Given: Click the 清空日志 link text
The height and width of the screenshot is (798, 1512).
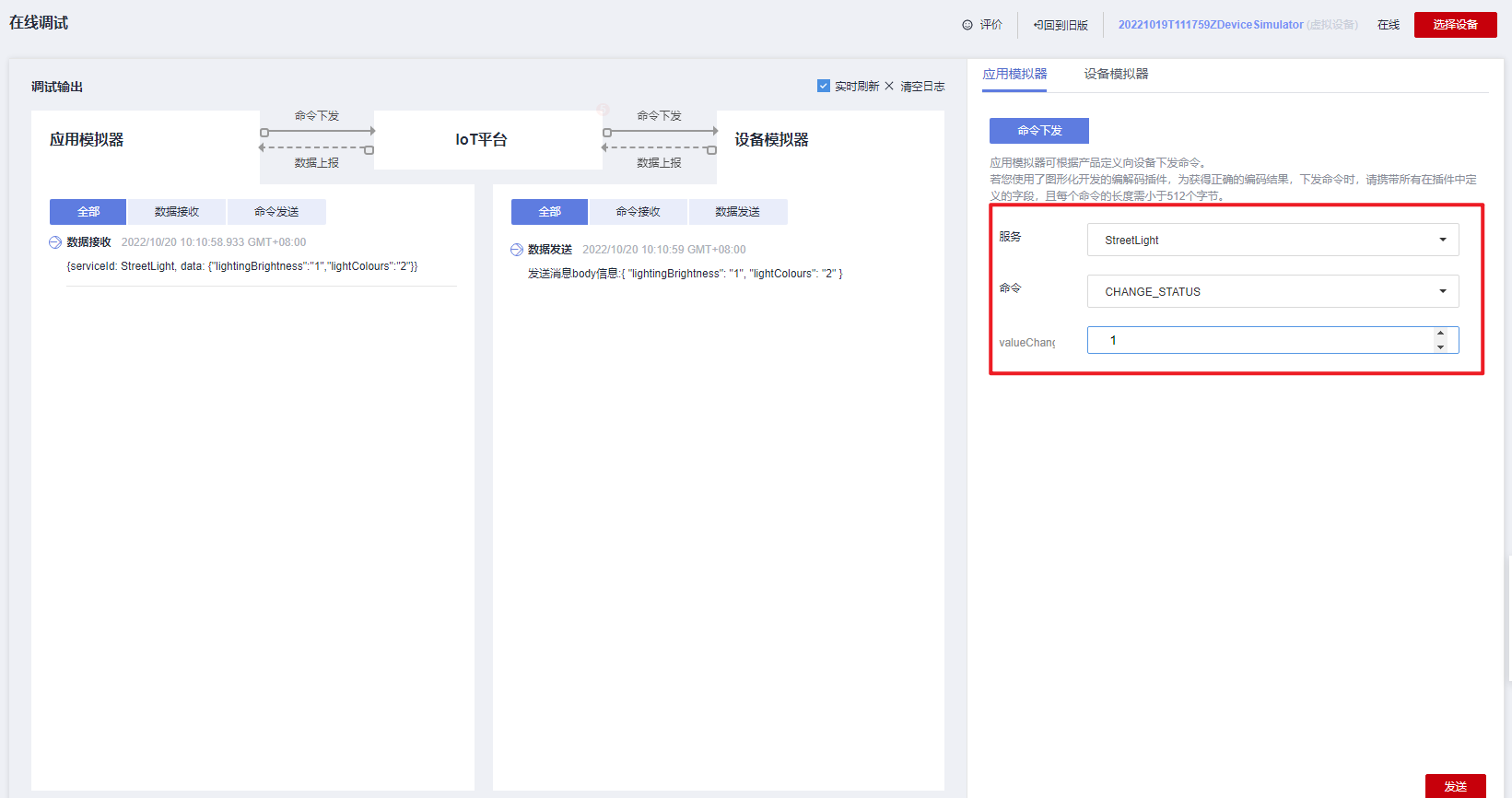Looking at the screenshot, I should [x=922, y=87].
